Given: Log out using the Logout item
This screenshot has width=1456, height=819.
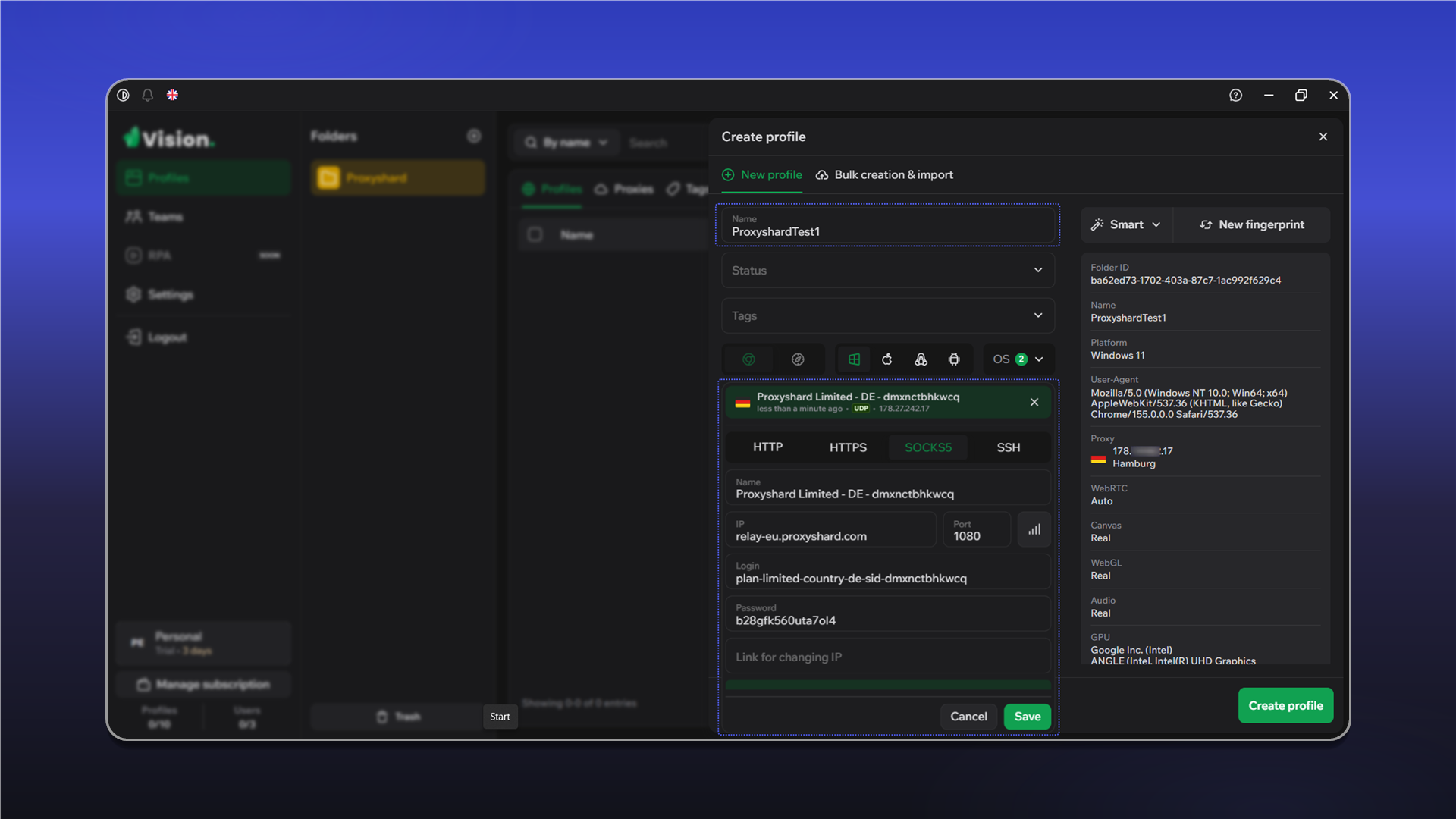Looking at the screenshot, I should point(204,337).
